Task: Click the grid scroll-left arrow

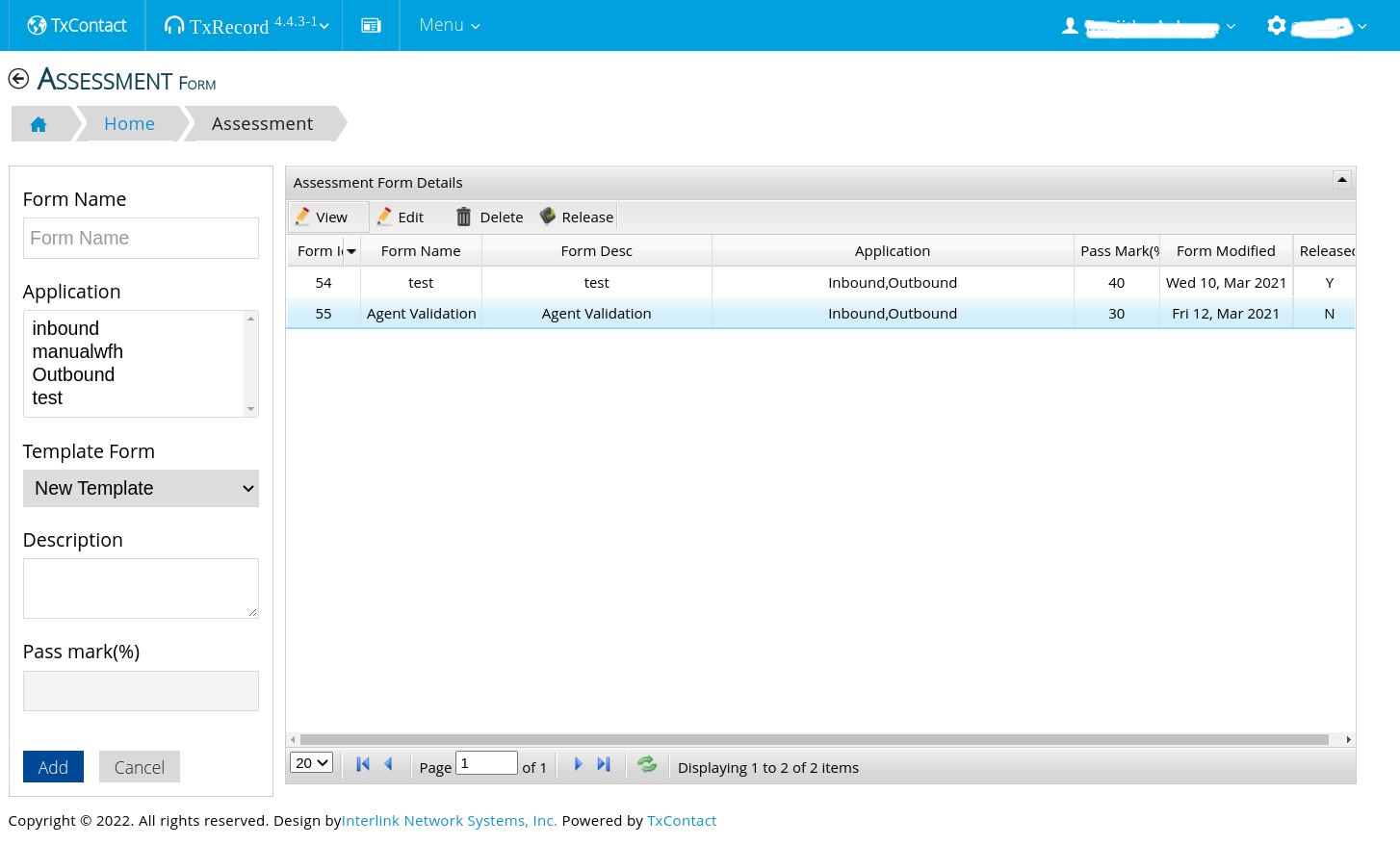Action: pos(293,740)
